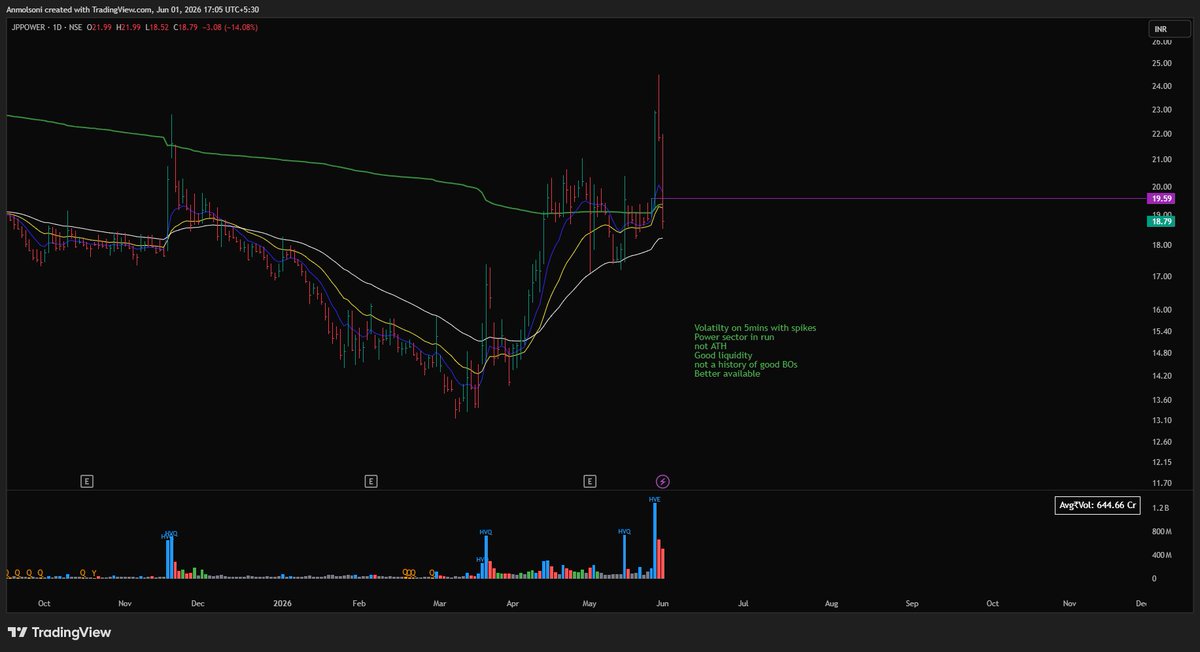Click the Dec label on time axis

click(x=197, y=604)
